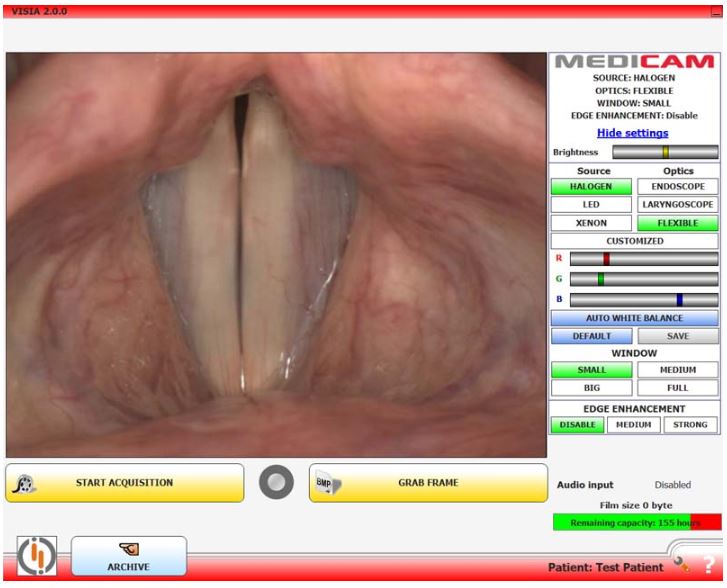Image resolution: width=727 pixels, height=588 pixels.
Task: Click the question mark help icon
Action: pos(708,566)
